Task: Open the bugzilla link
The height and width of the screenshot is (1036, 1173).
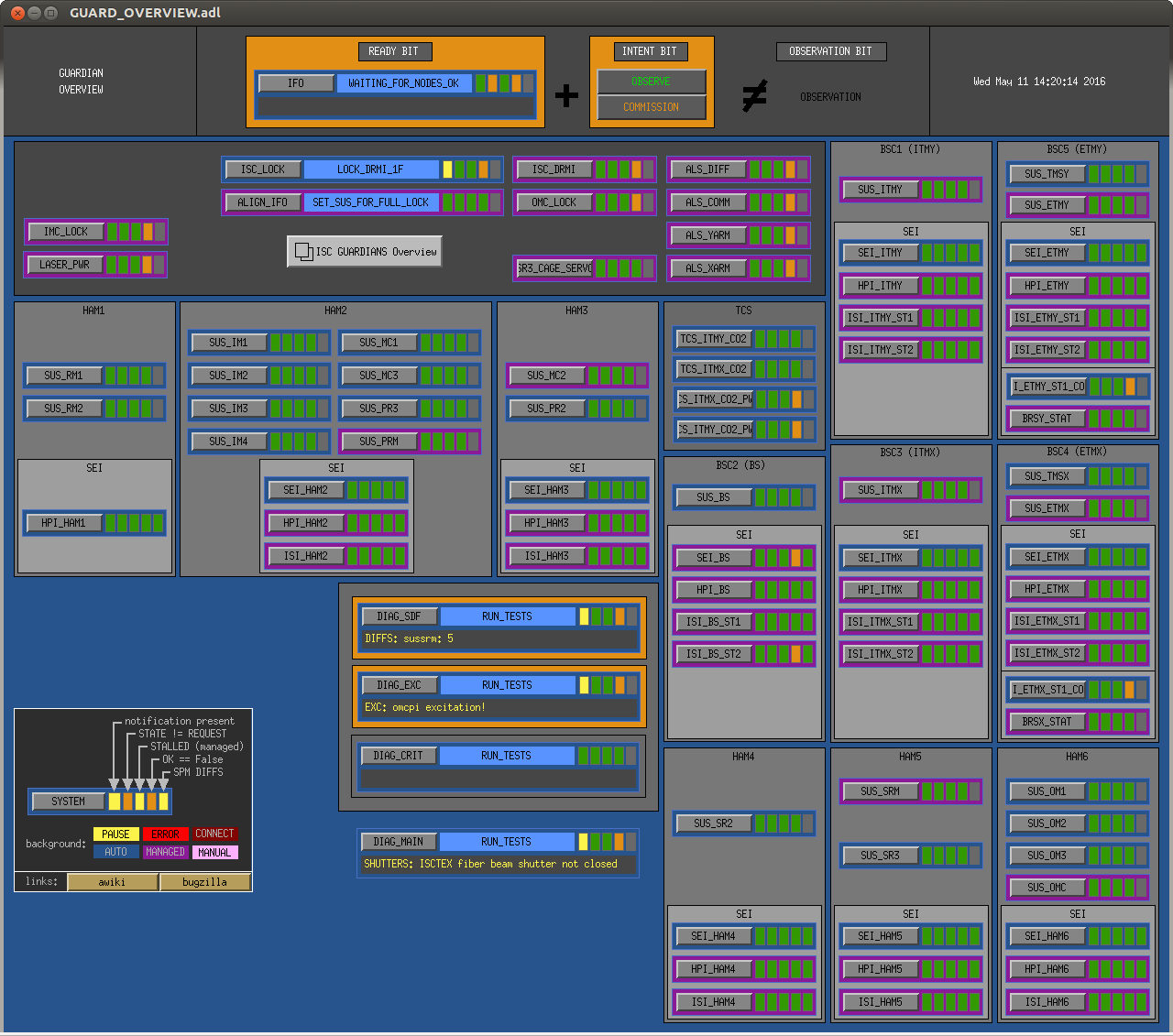Action: (204, 882)
